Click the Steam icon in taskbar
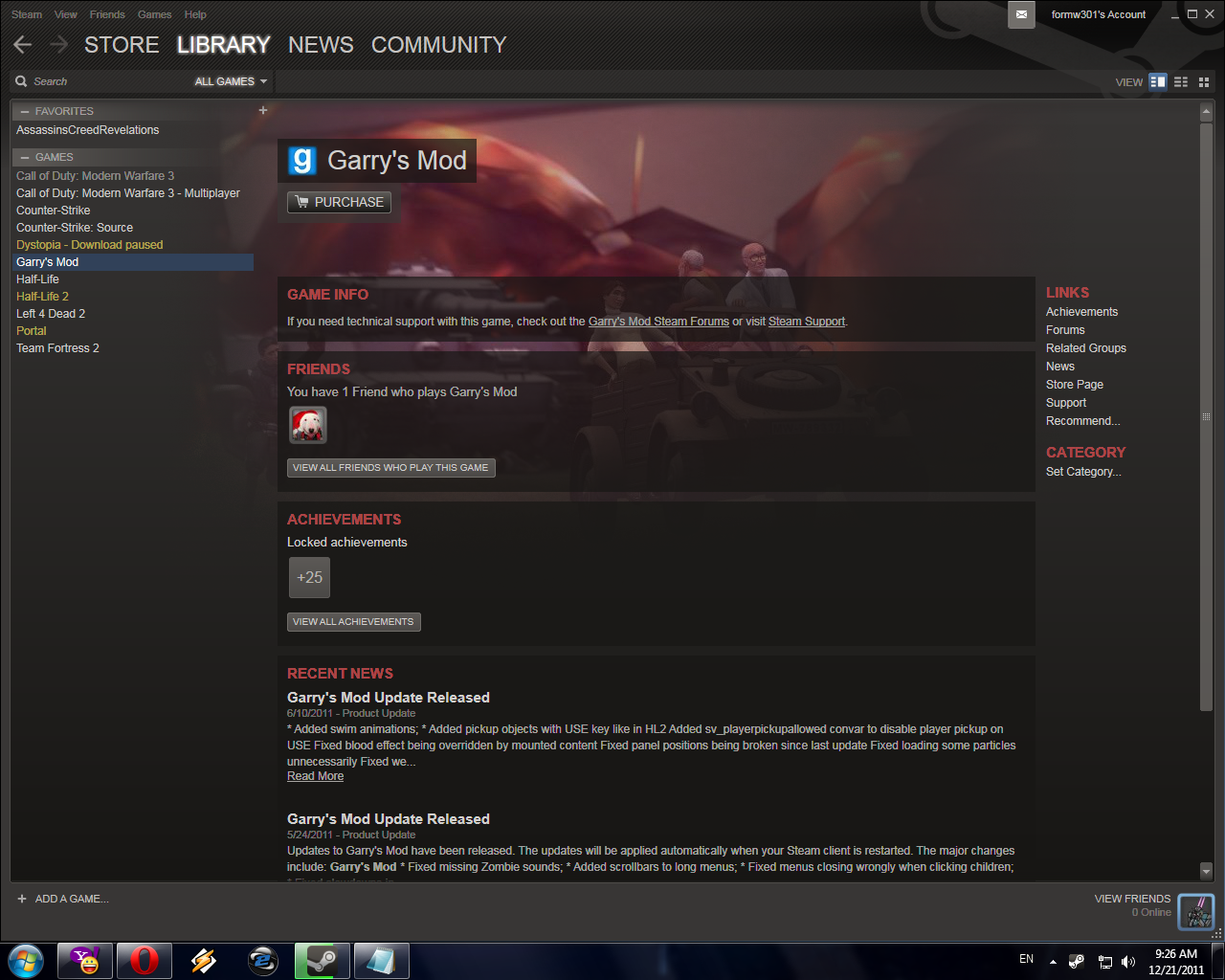This screenshot has height=980, width=1225. [323, 960]
